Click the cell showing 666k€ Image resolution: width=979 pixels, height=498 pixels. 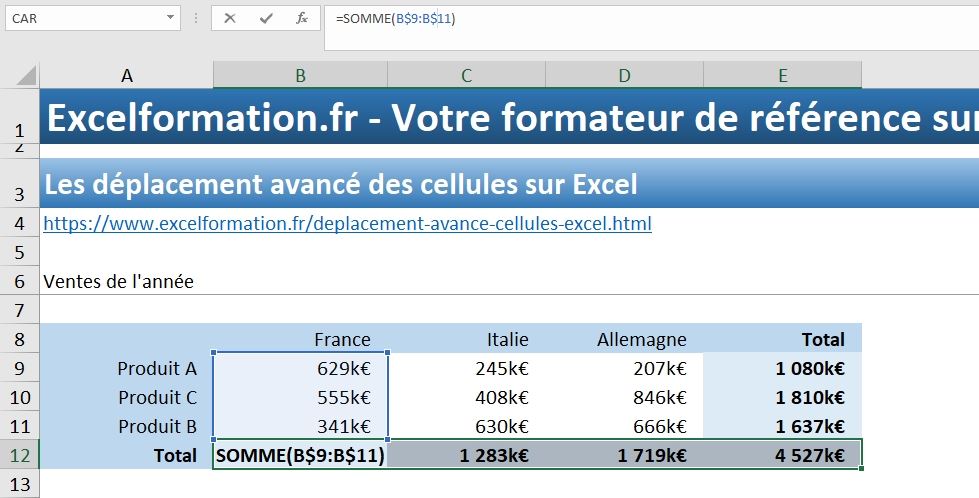[x=624, y=426]
